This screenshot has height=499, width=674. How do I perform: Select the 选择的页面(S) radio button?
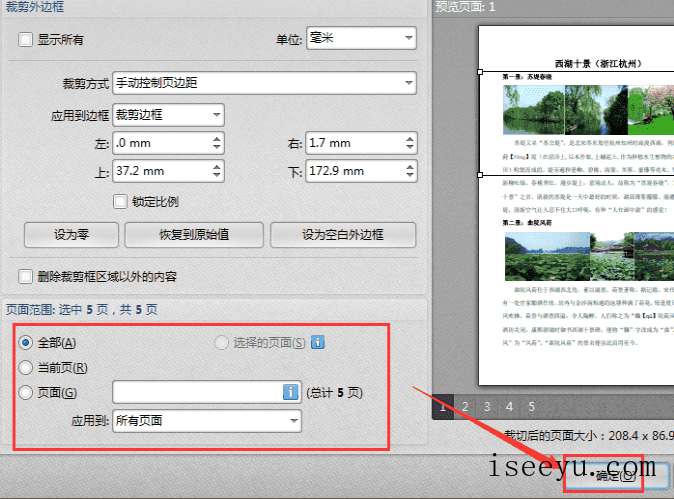[221, 343]
